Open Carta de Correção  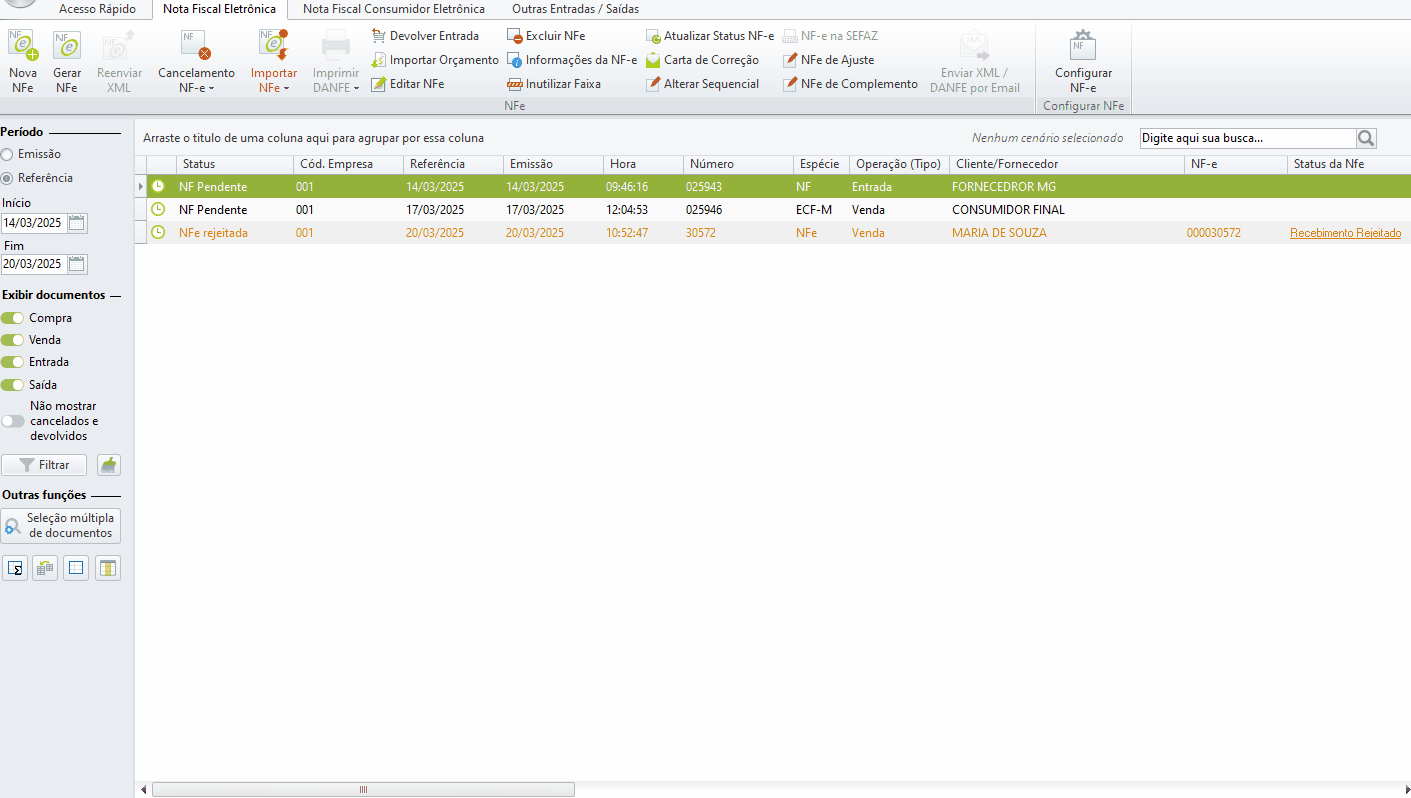coord(702,60)
